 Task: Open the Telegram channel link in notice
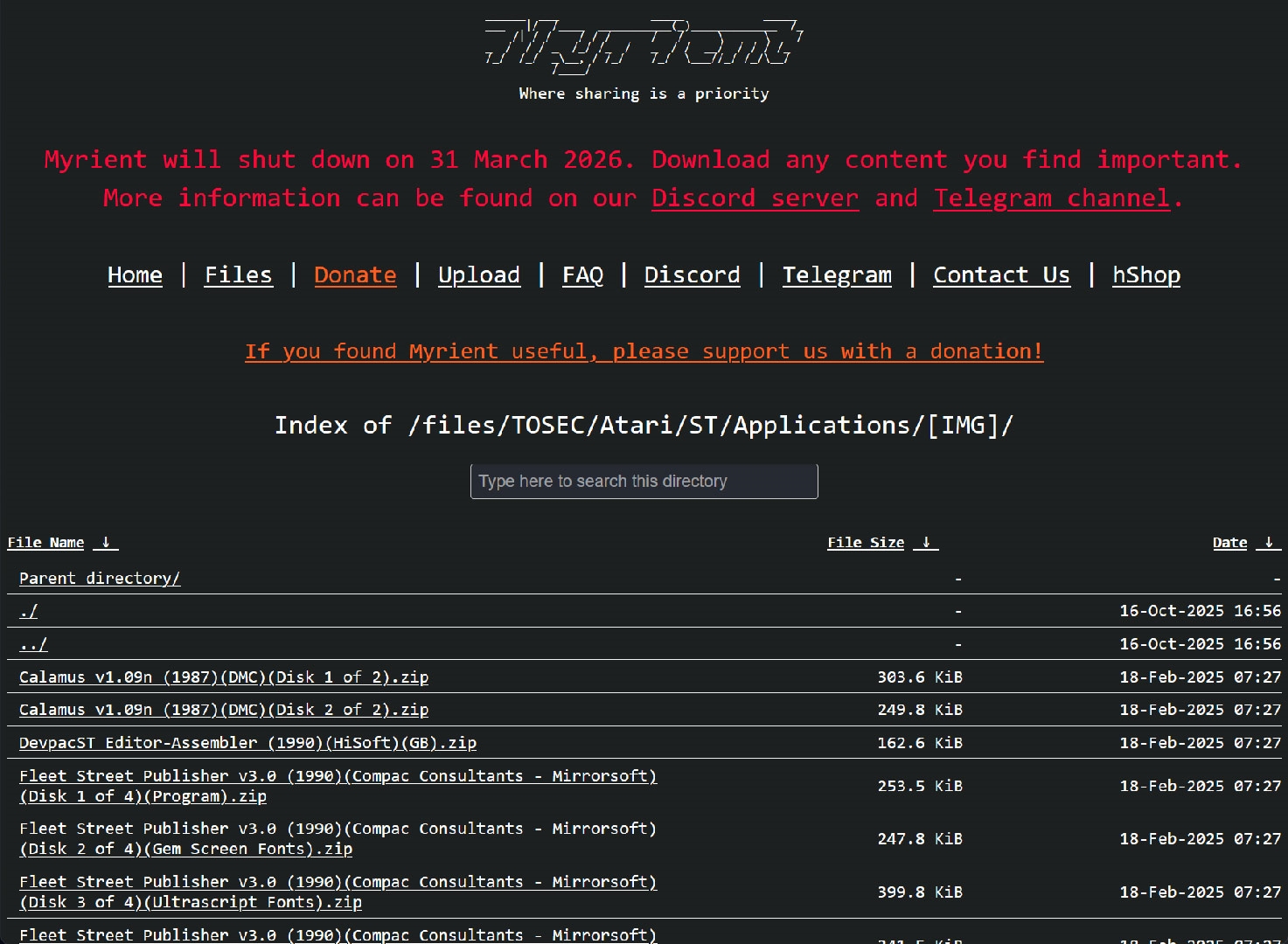pyautogui.click(x=1052, y=198)
